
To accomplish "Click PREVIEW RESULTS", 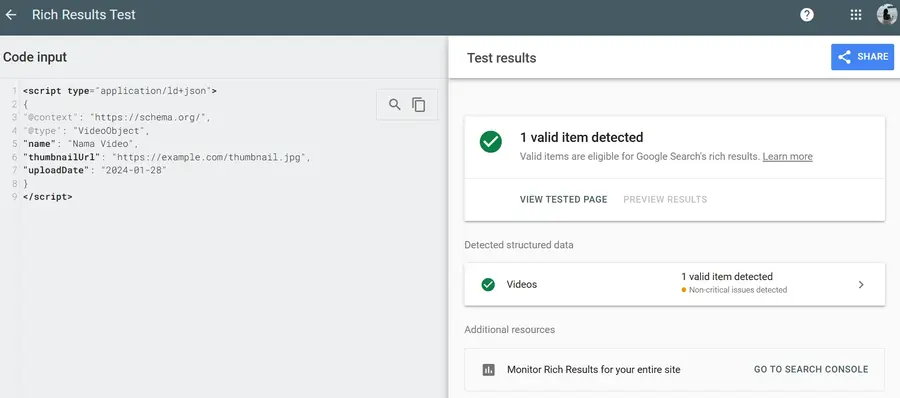I will tap(665, 199).
